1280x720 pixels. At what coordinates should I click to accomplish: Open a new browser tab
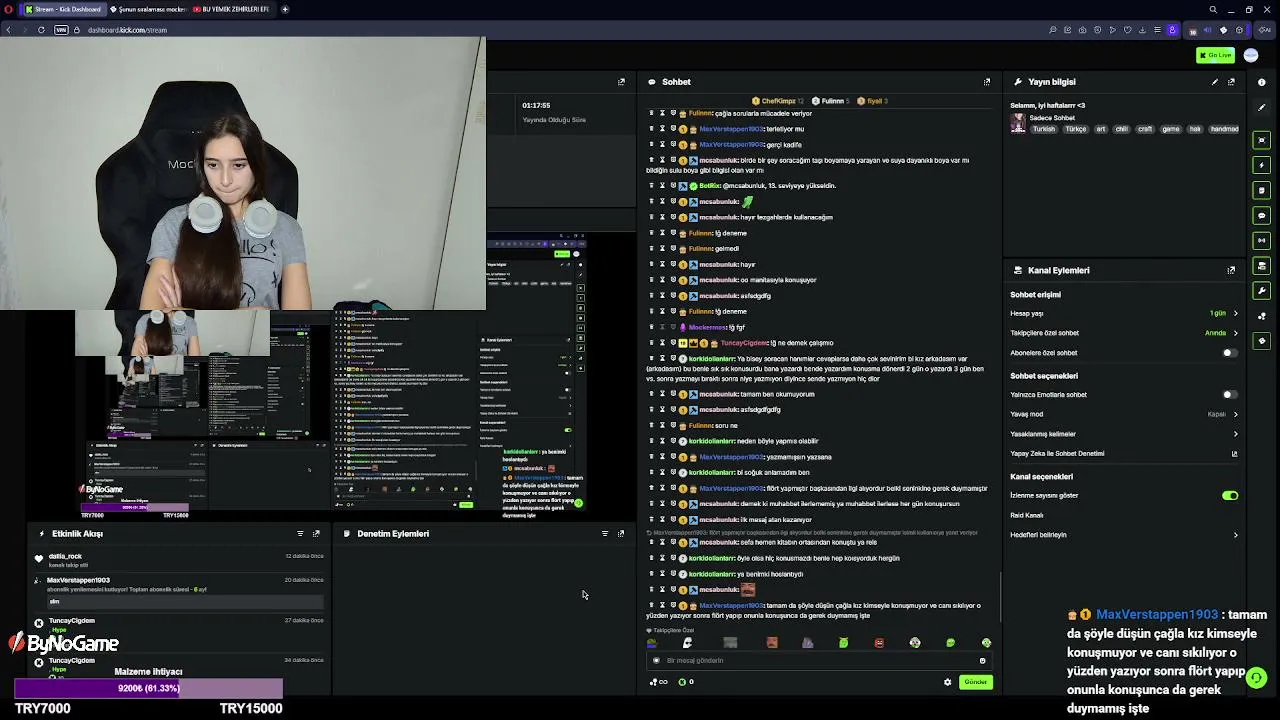[x=285, y=9]
